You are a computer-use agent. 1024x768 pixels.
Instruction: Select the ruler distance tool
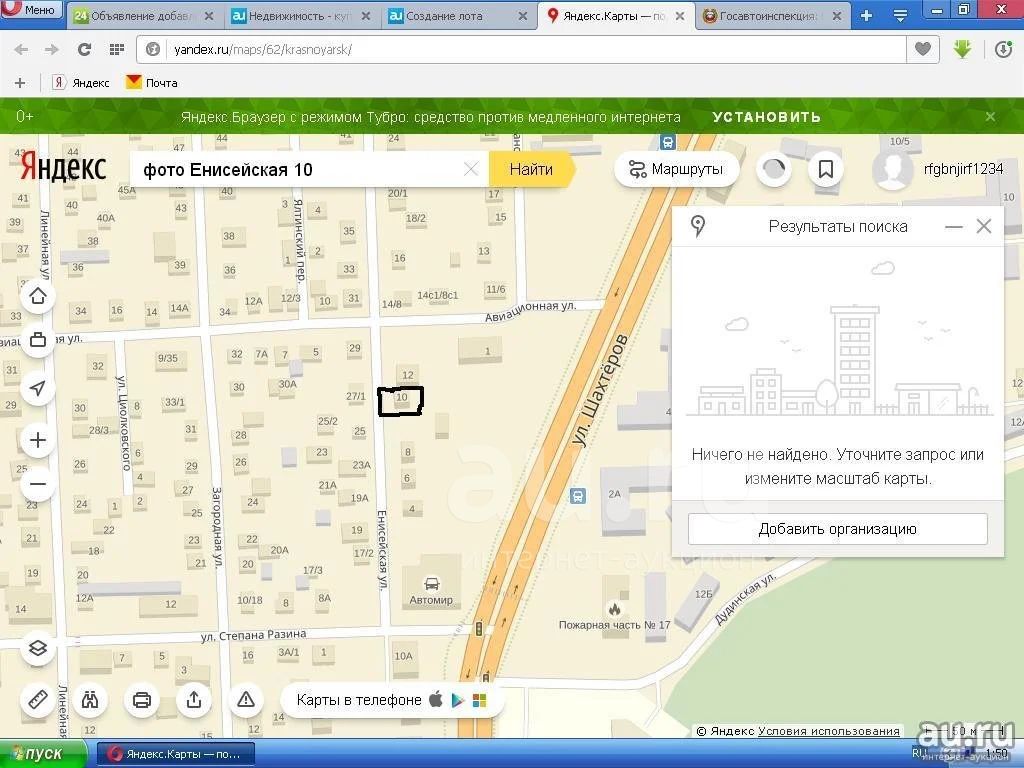pyautogui.click(x=38, y=699)
